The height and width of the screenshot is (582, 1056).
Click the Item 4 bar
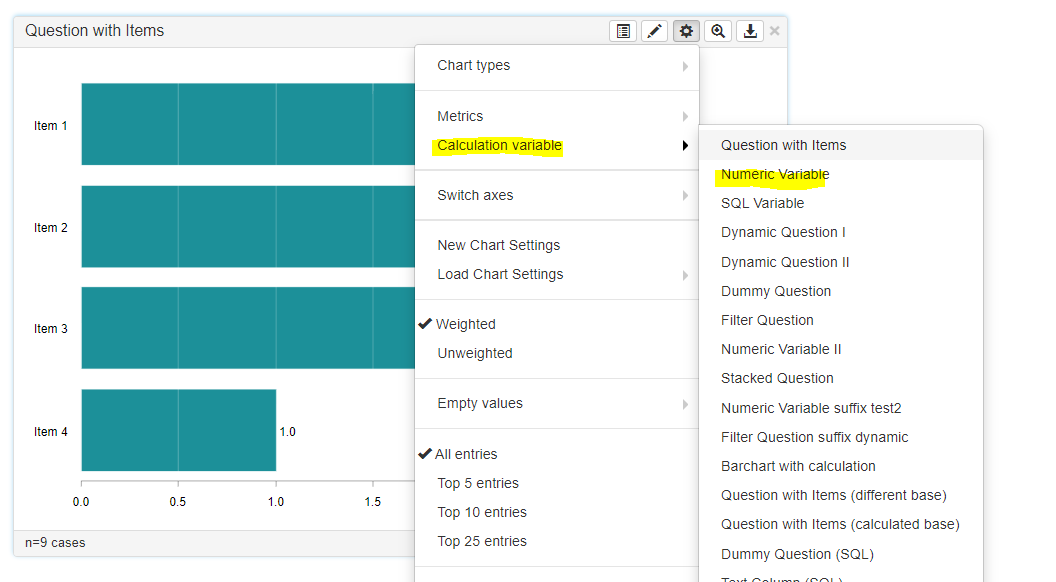coord(178,430)
